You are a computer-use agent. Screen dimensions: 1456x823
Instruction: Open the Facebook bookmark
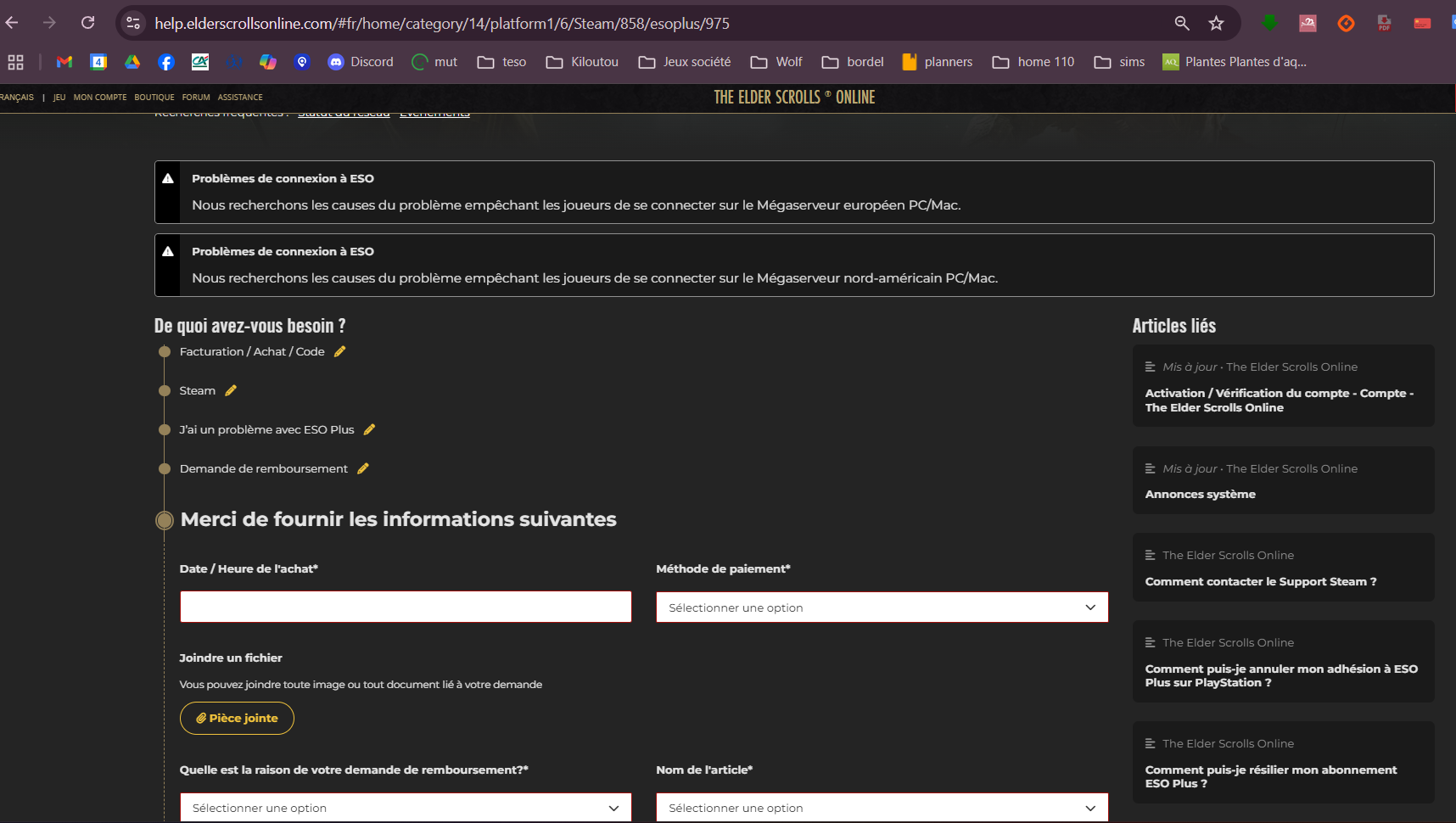coord(166,62)
